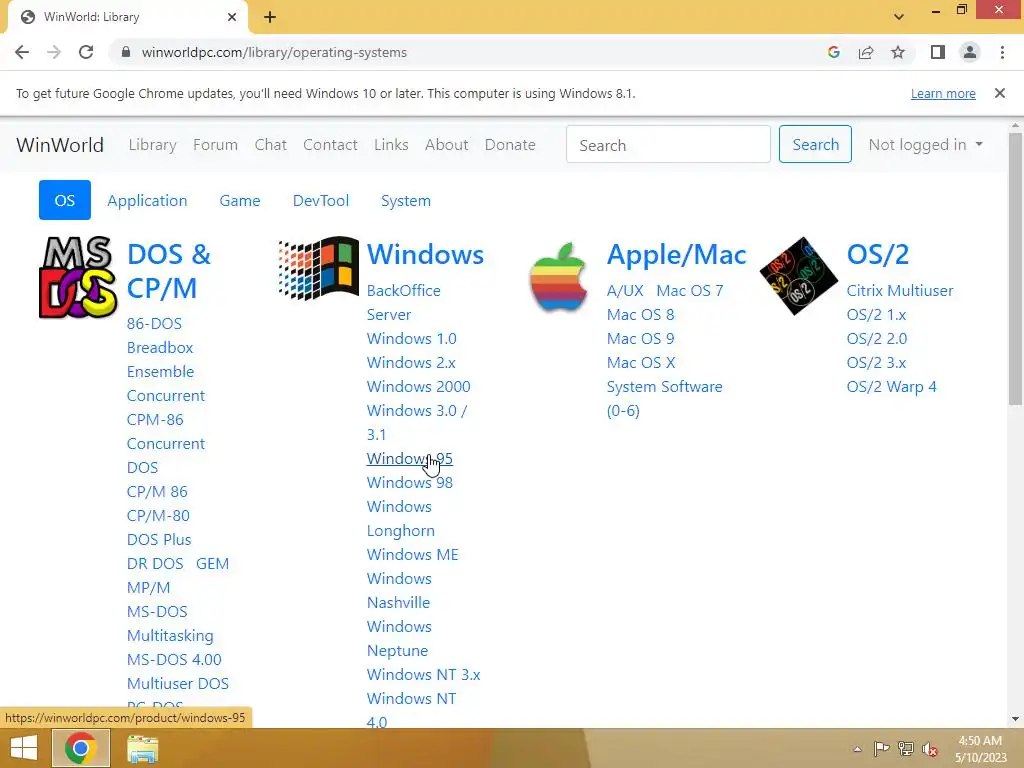Click the rainbow Apple logo
The image size is (1024, 768).
click(x=558, y=277)
